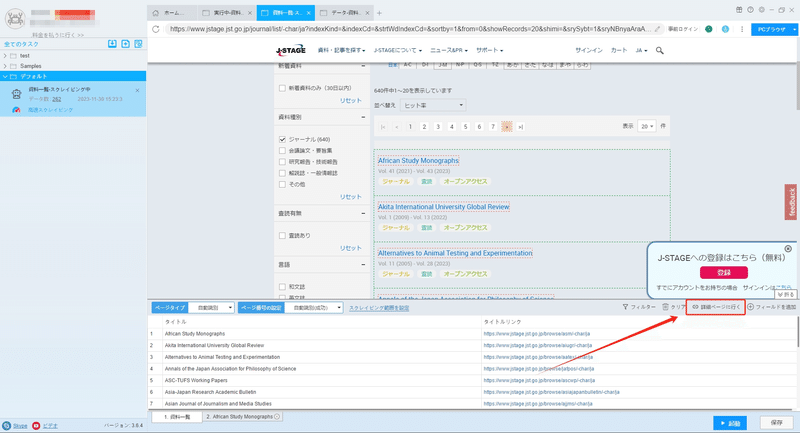This screenshot has width=800, height=433.
Task: Switch to bottom tab 2. African Study Monographs
Action: click(x=242, y=417)
